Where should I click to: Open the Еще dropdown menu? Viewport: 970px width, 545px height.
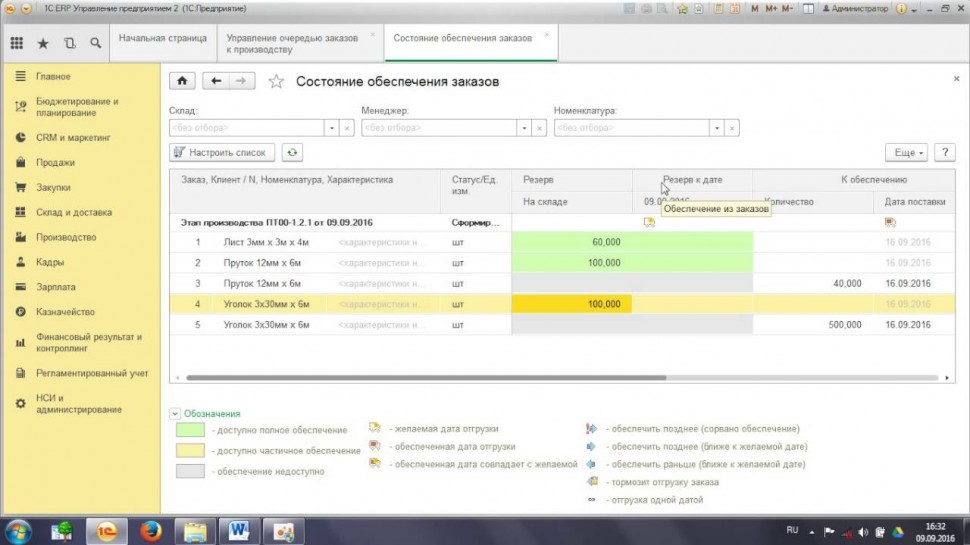click(x=905, y=152)
